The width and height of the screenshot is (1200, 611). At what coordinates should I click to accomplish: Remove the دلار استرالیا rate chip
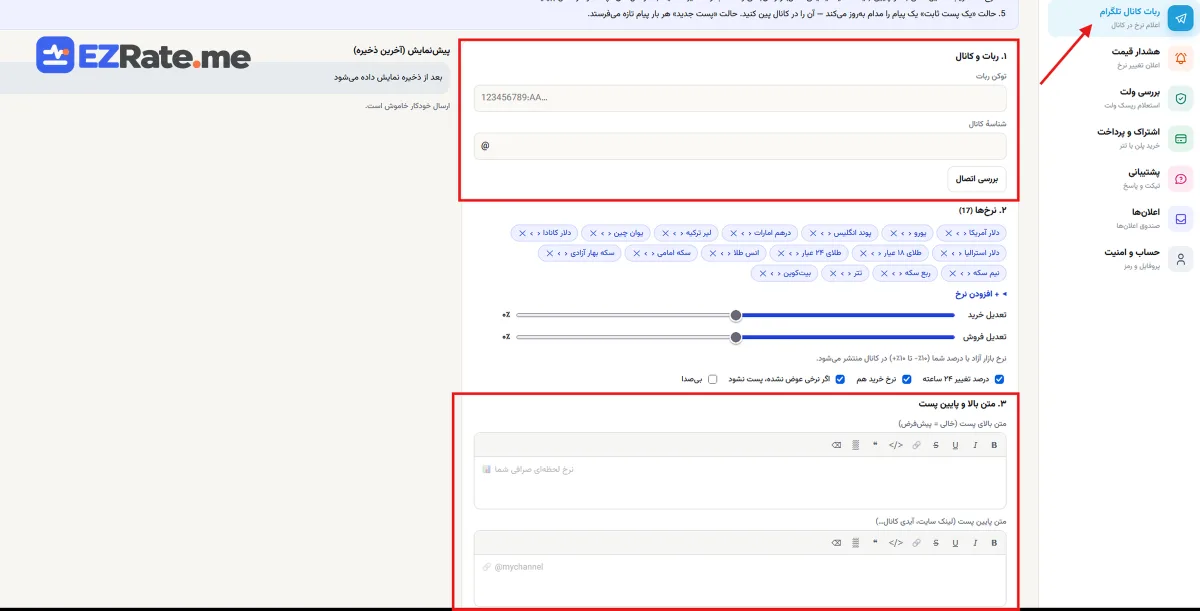click(x=943, y=253)
